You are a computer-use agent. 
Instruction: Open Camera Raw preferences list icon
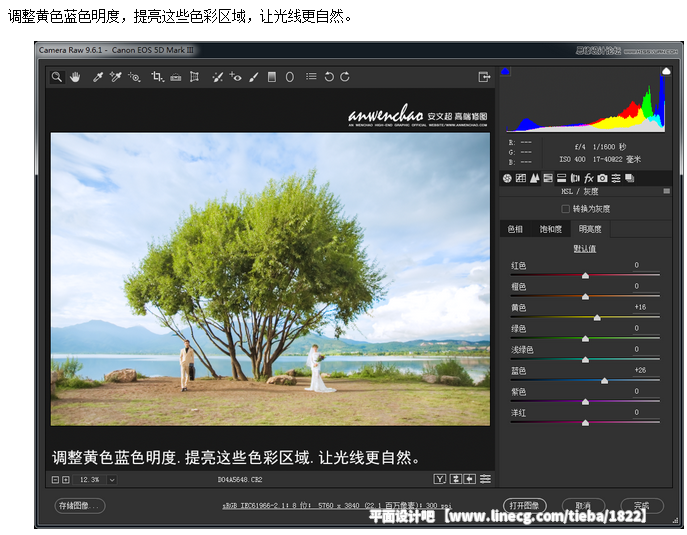coord(311,77)
